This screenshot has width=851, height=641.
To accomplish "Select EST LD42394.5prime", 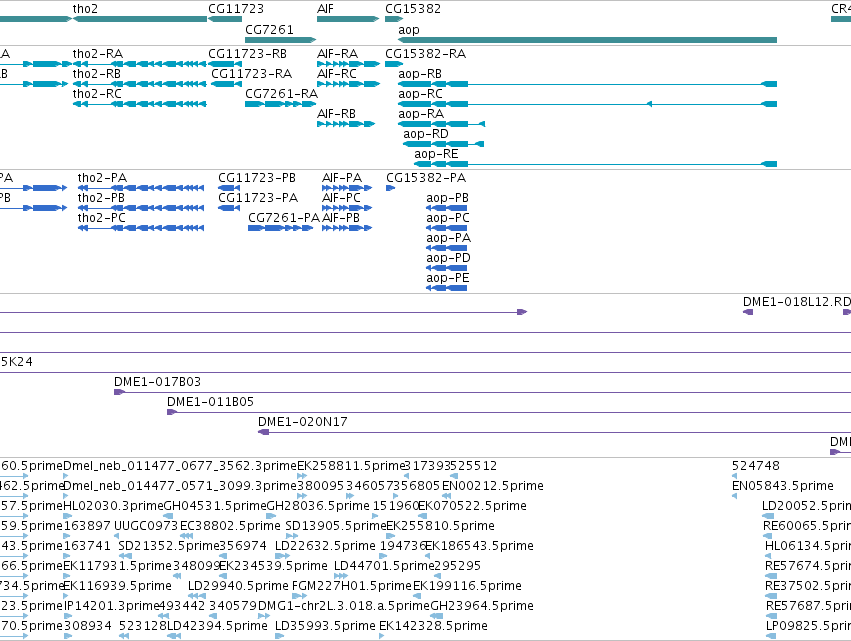I will pos(217,626).
